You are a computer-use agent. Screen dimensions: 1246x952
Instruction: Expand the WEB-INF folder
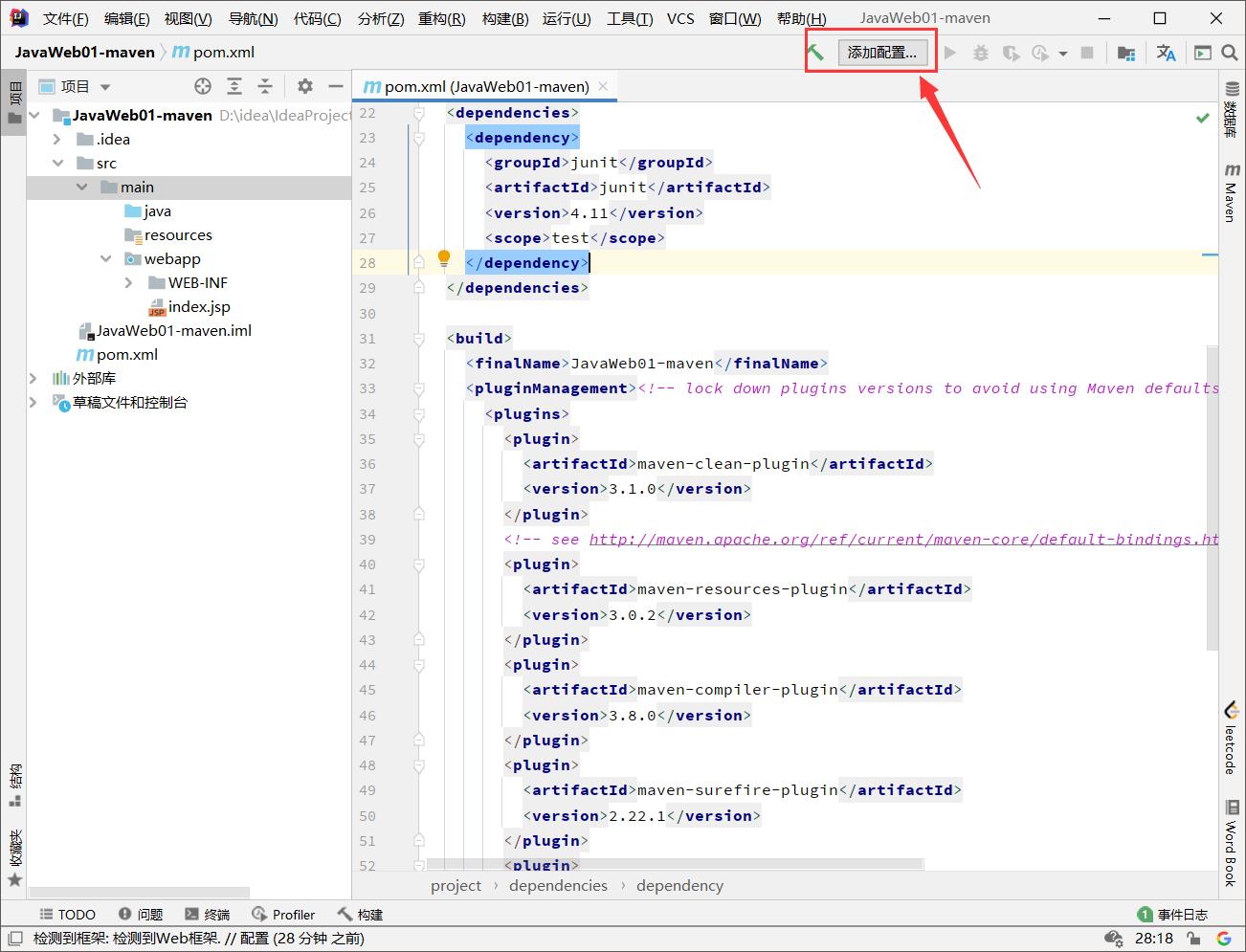point(129,282)
